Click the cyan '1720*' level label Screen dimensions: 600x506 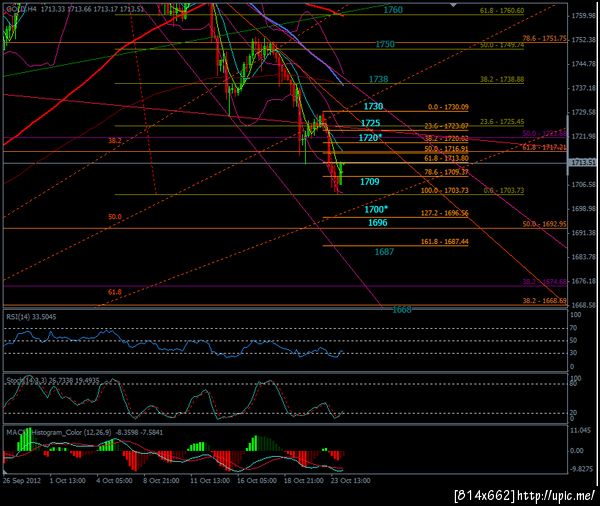370,138
